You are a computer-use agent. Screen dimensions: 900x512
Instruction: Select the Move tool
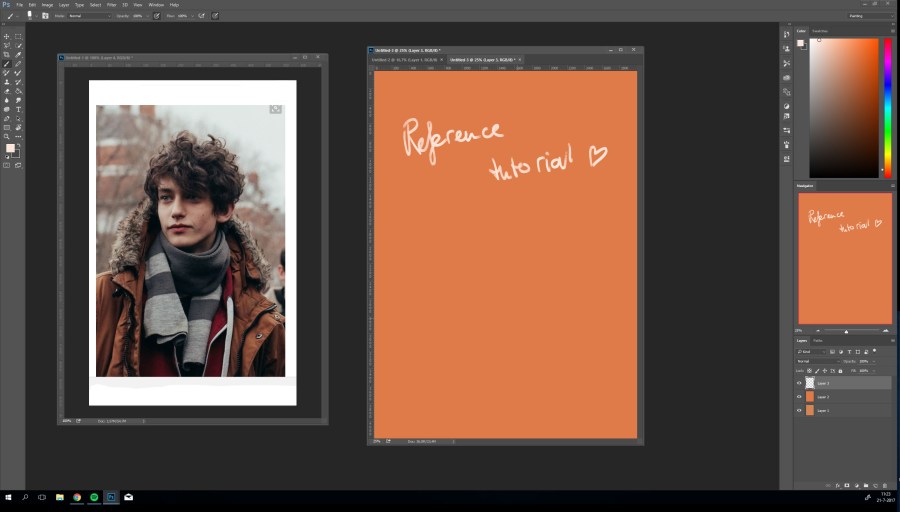[7, 37]
